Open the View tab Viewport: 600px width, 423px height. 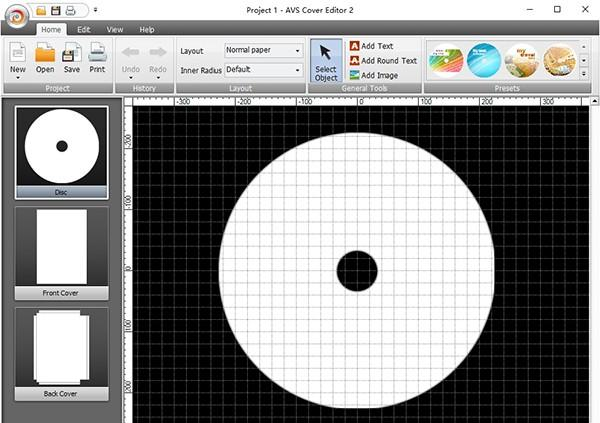(x=115, y=30)
